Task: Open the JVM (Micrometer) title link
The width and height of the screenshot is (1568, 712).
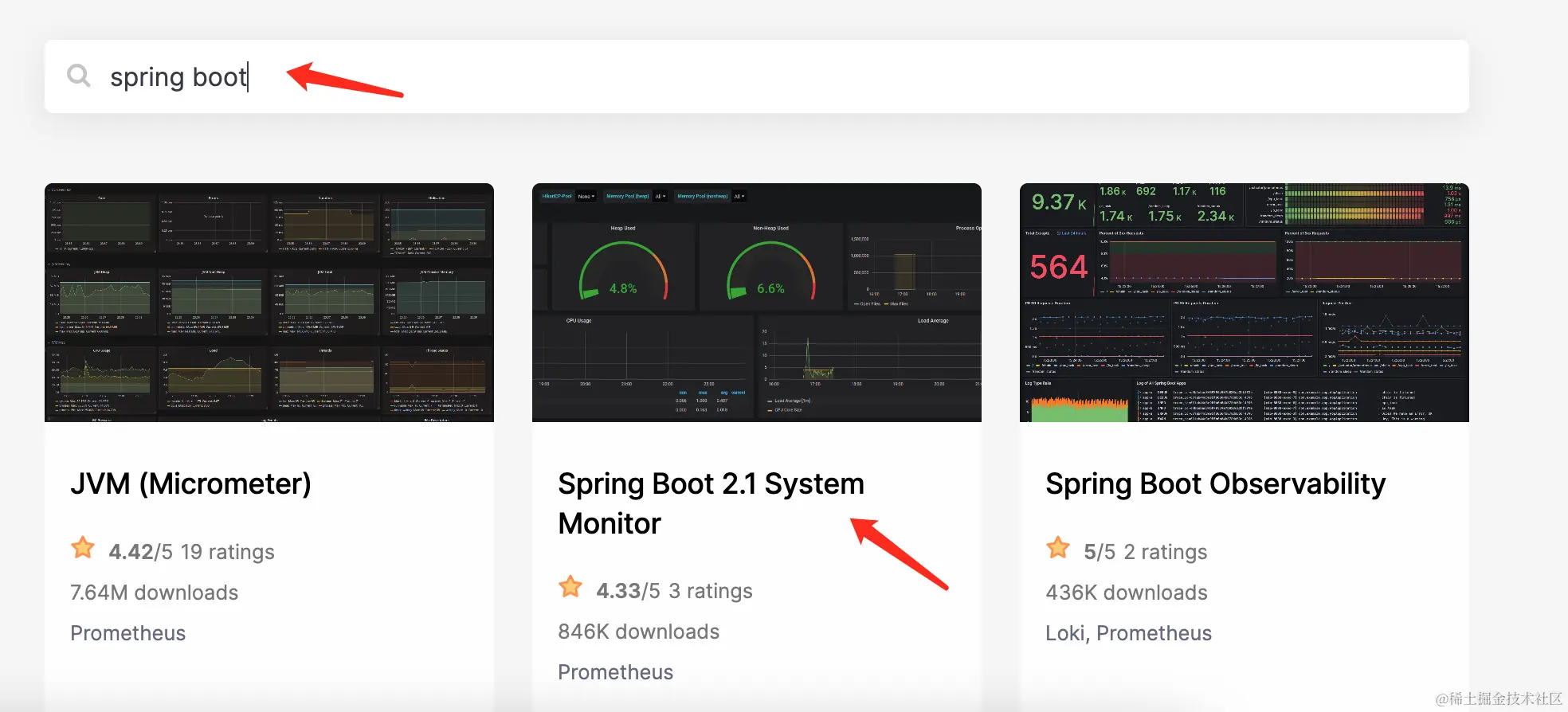Action: click(x=190, y=484)
